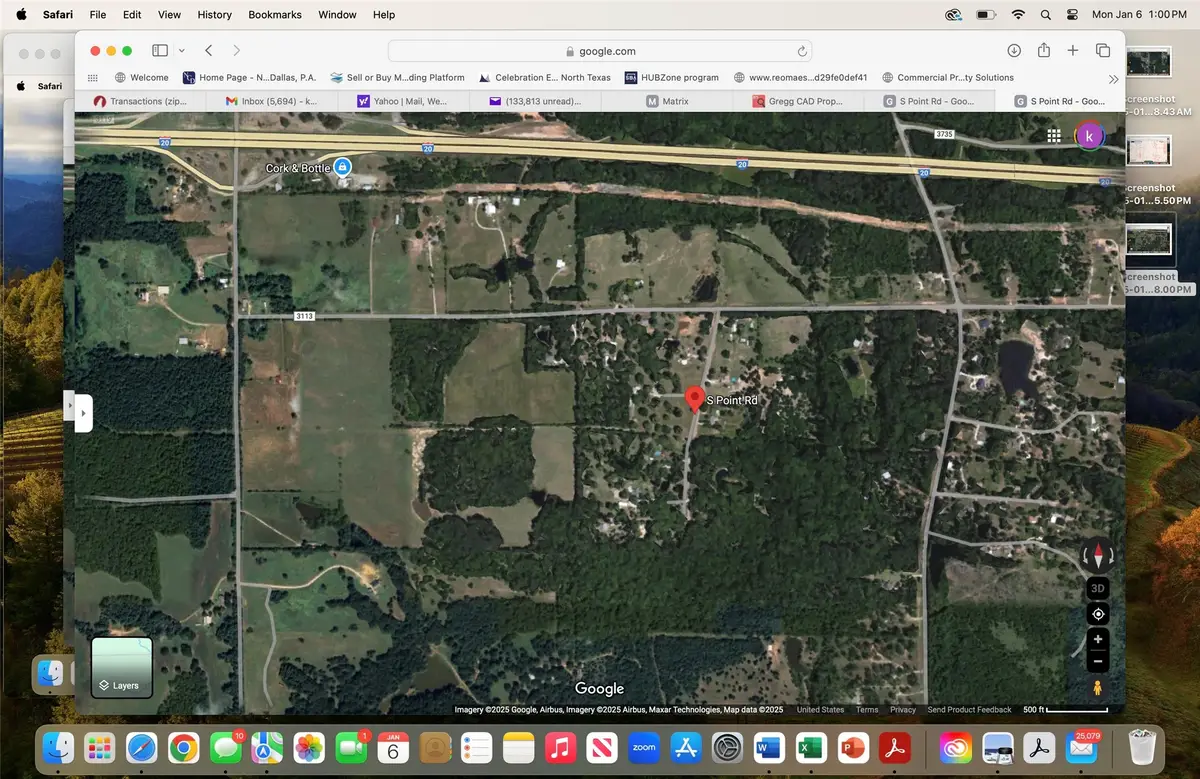Click the Share icon in Safari toolbar

pos(1043,49)
